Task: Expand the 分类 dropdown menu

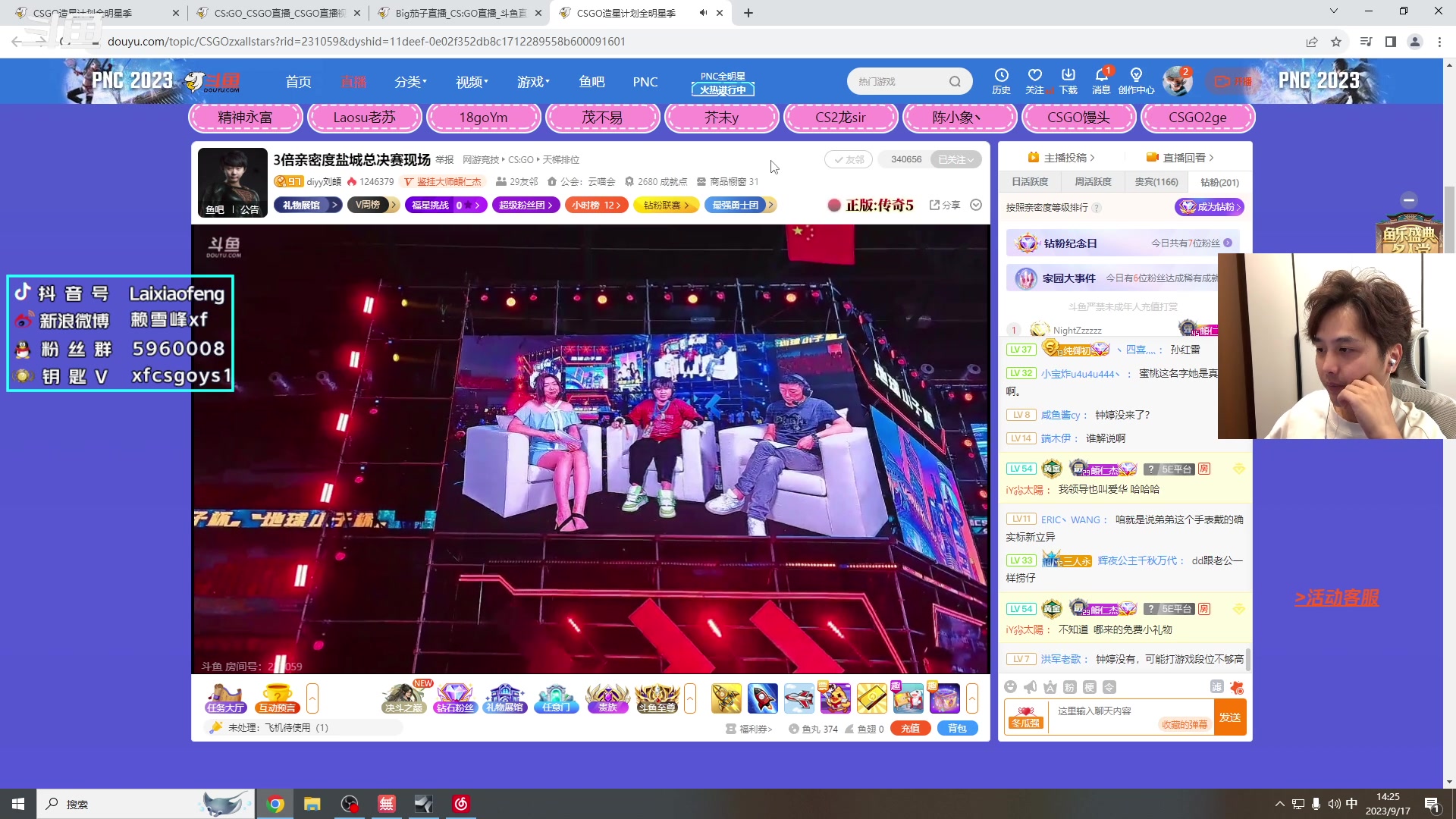Action: (410, 81)
